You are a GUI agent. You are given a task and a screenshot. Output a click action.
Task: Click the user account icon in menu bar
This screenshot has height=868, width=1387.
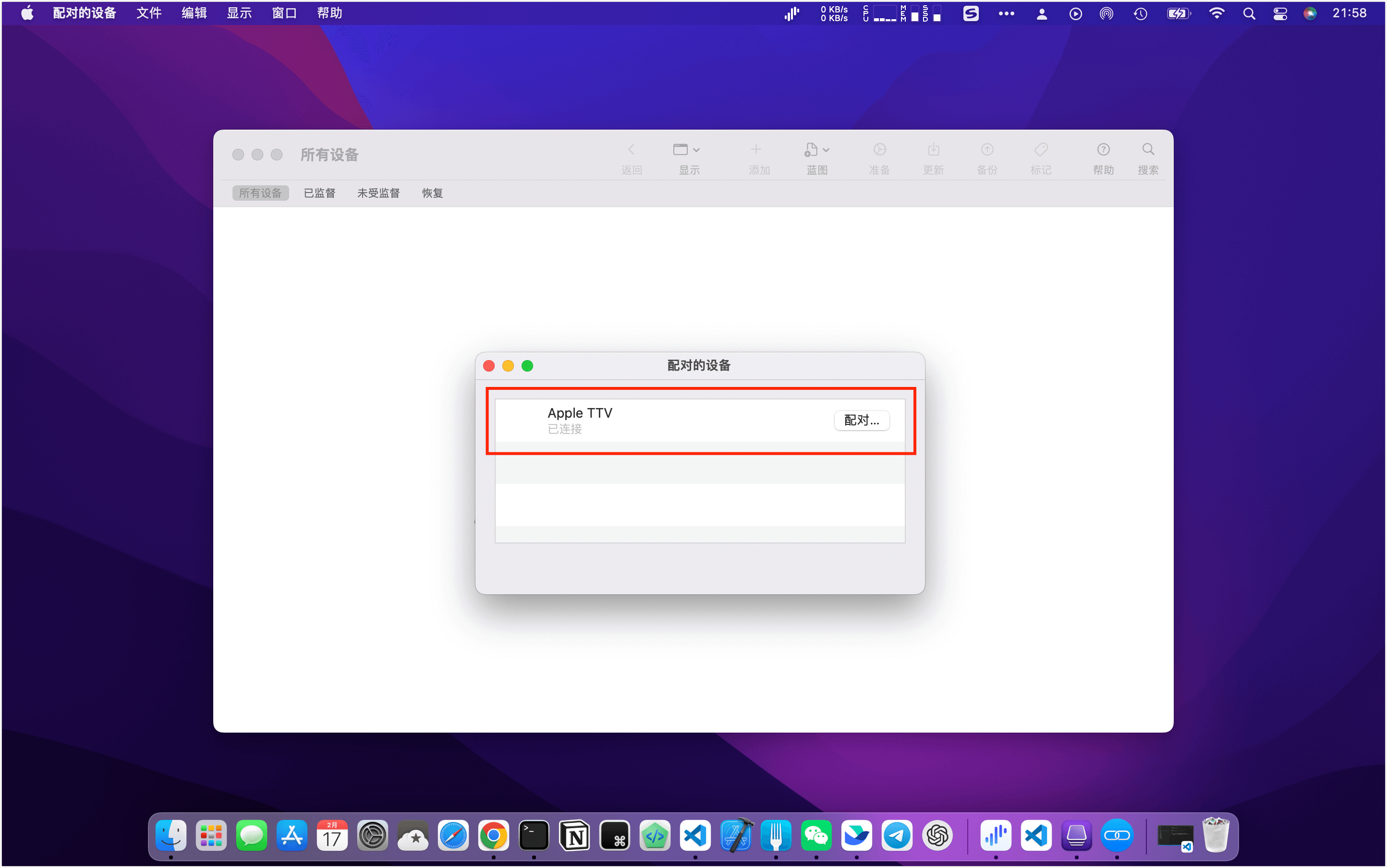click(1041, 13)
